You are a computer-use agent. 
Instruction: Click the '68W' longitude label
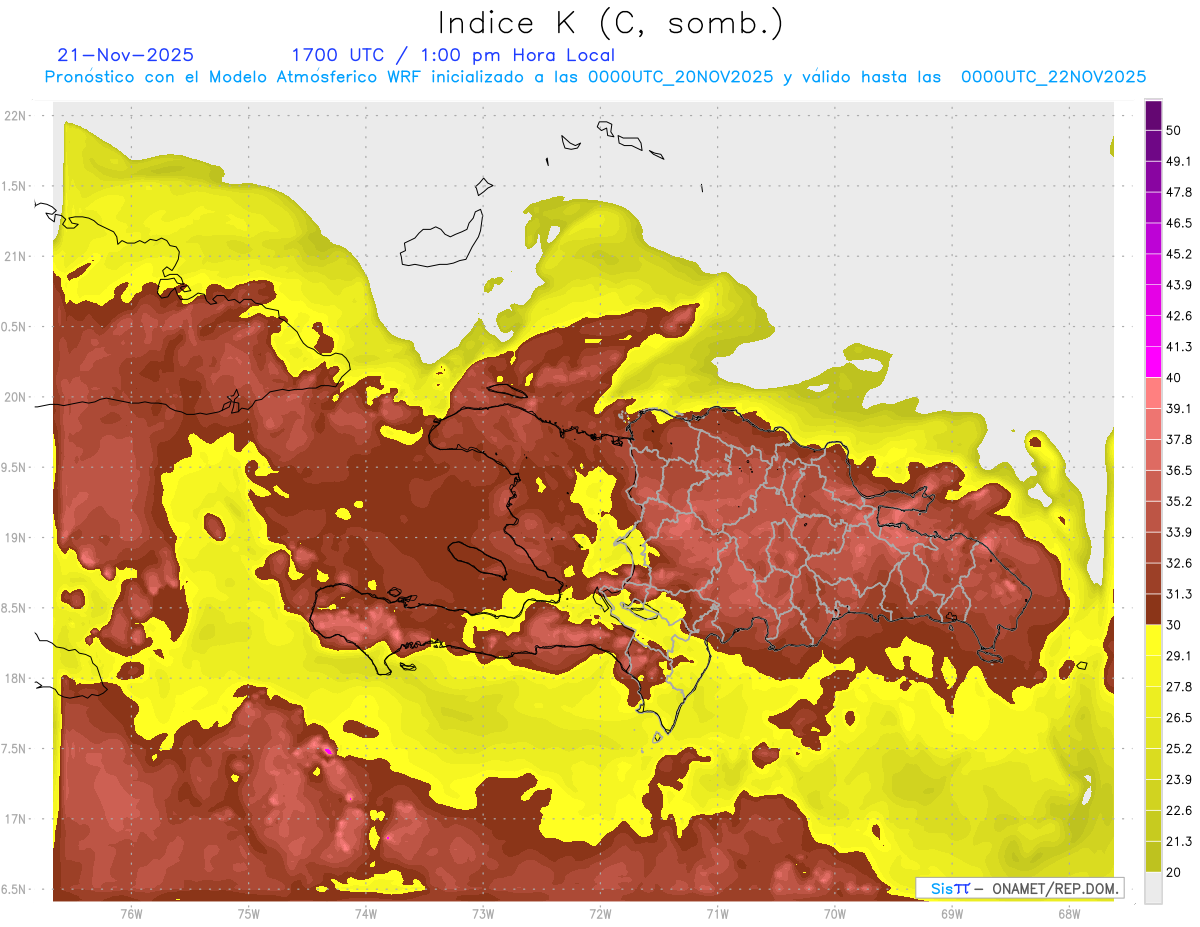click(x=1069, y=913)
